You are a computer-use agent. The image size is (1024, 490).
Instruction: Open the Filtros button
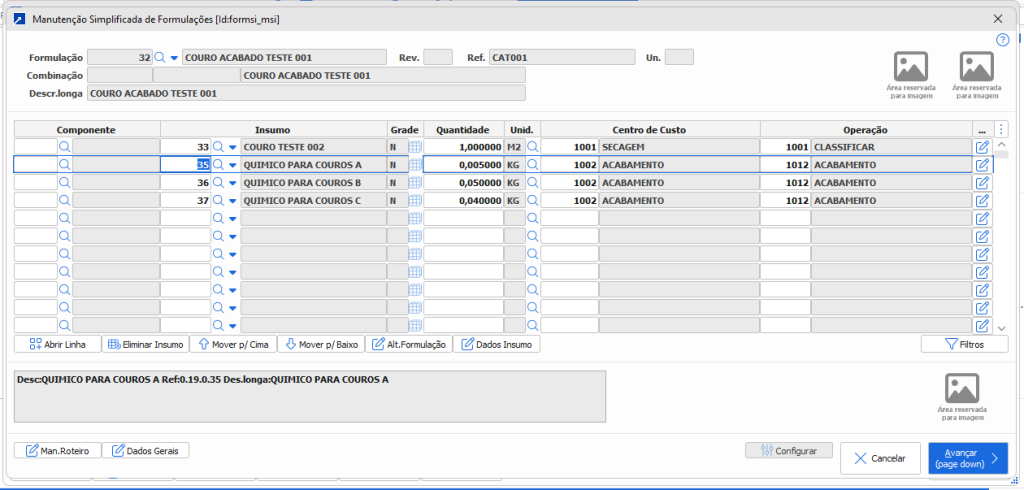pos(964,344)
